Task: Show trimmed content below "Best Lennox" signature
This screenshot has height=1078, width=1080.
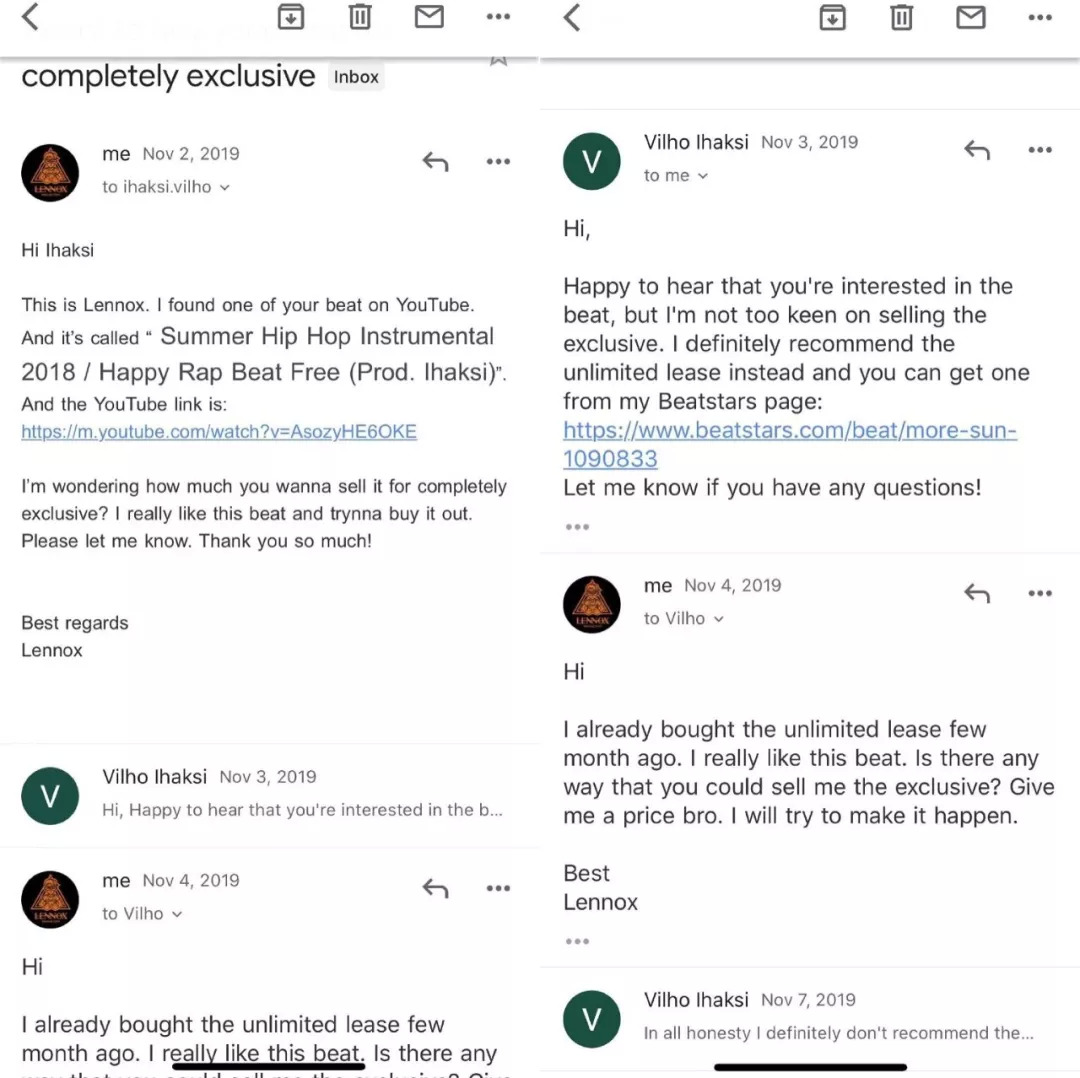Action: tap(577, 941)
